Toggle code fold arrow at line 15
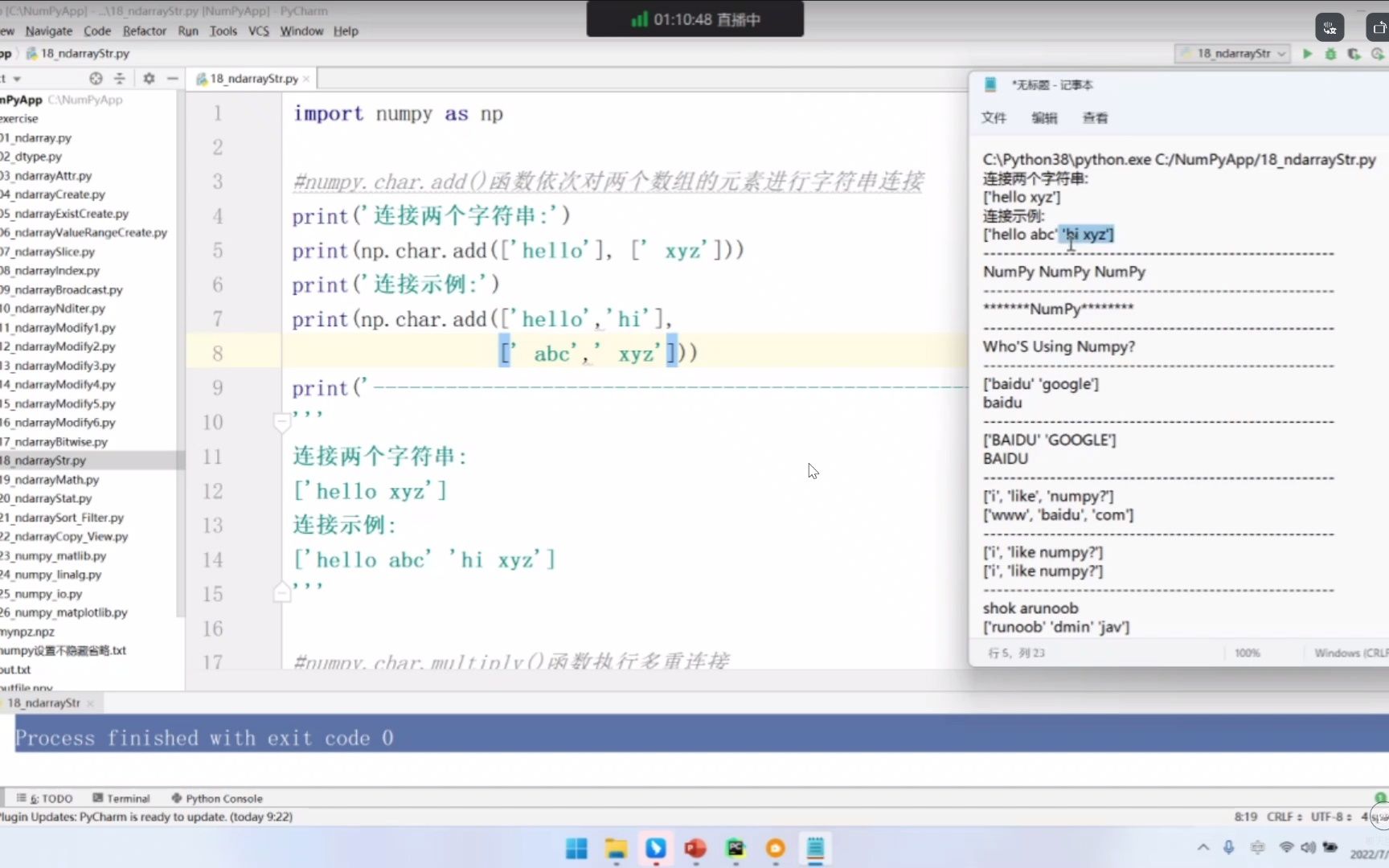The height and width of the screenshot is (868, 1389). coord(281,592)
